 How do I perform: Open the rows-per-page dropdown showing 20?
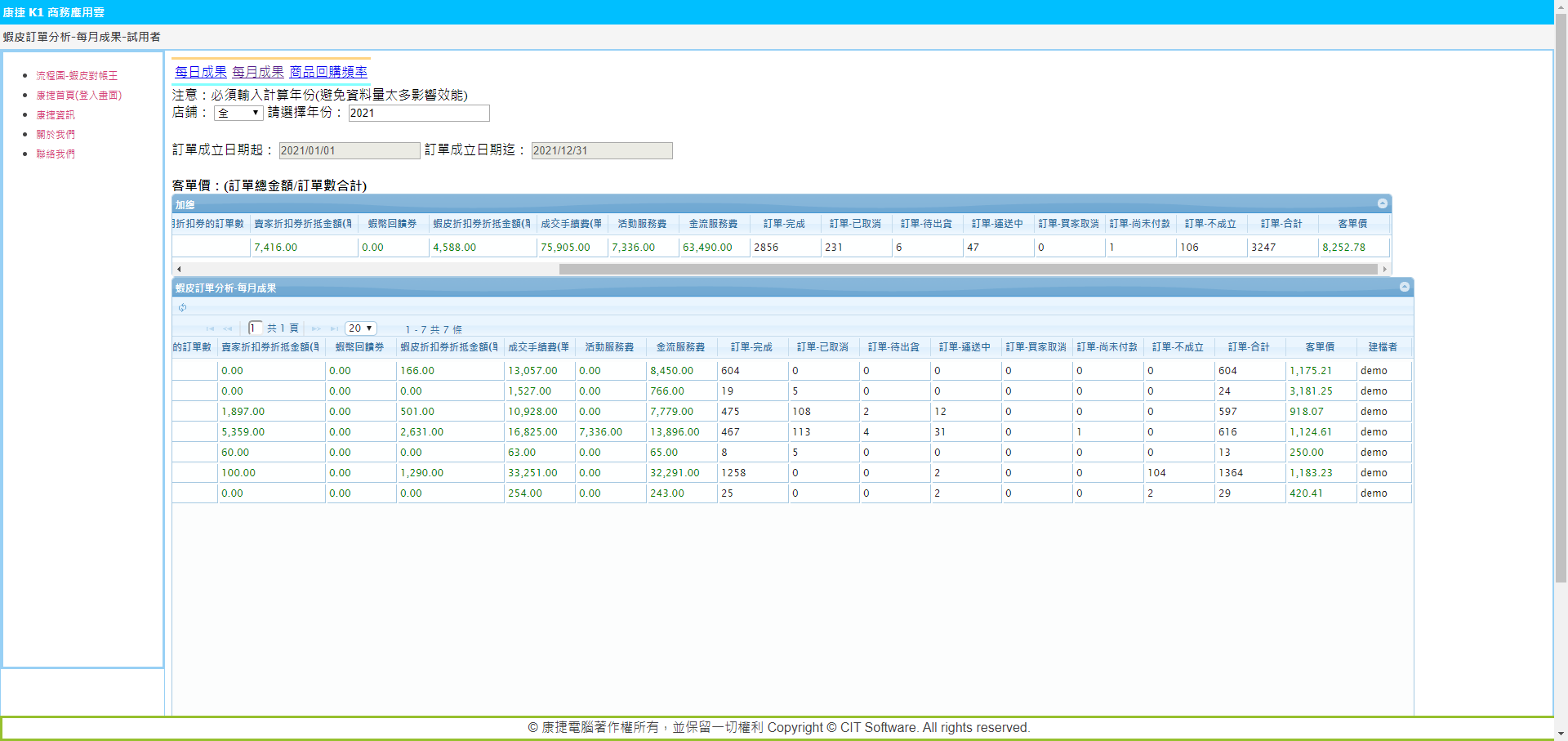[x=360, y=328]
